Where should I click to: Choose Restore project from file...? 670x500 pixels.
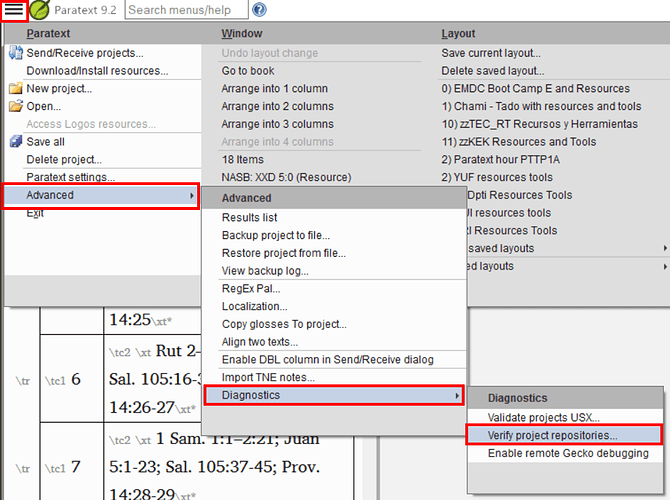(284, 253)
